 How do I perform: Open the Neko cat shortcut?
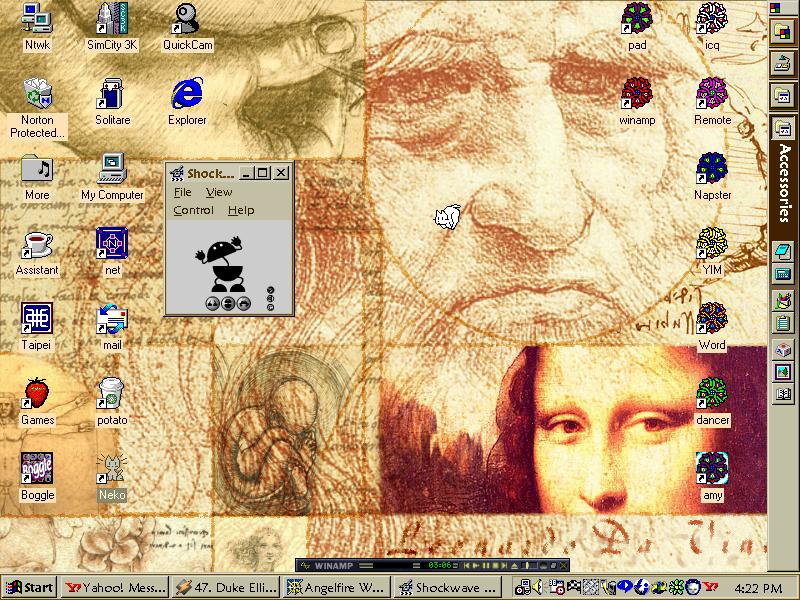click(111, 469)
